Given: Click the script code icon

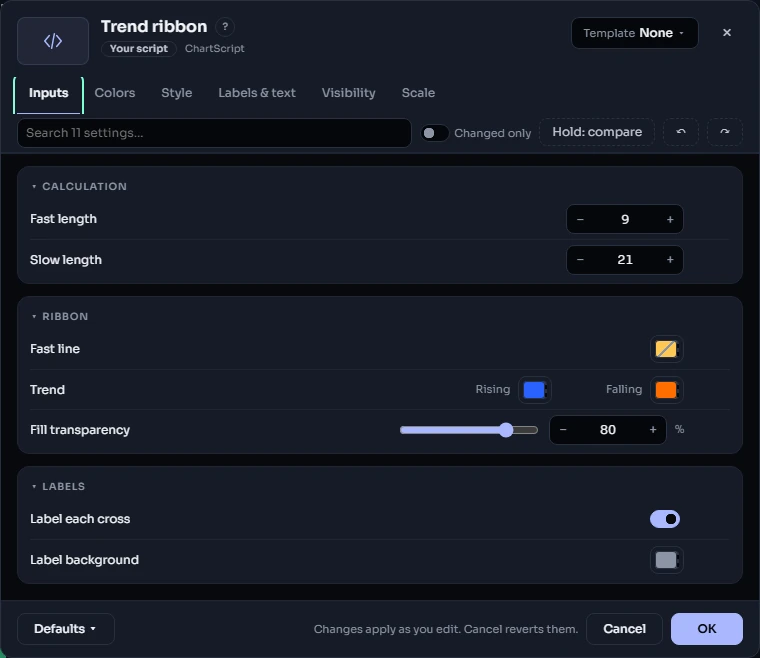Looking at the screenshot, I should [x=53, y=41].
